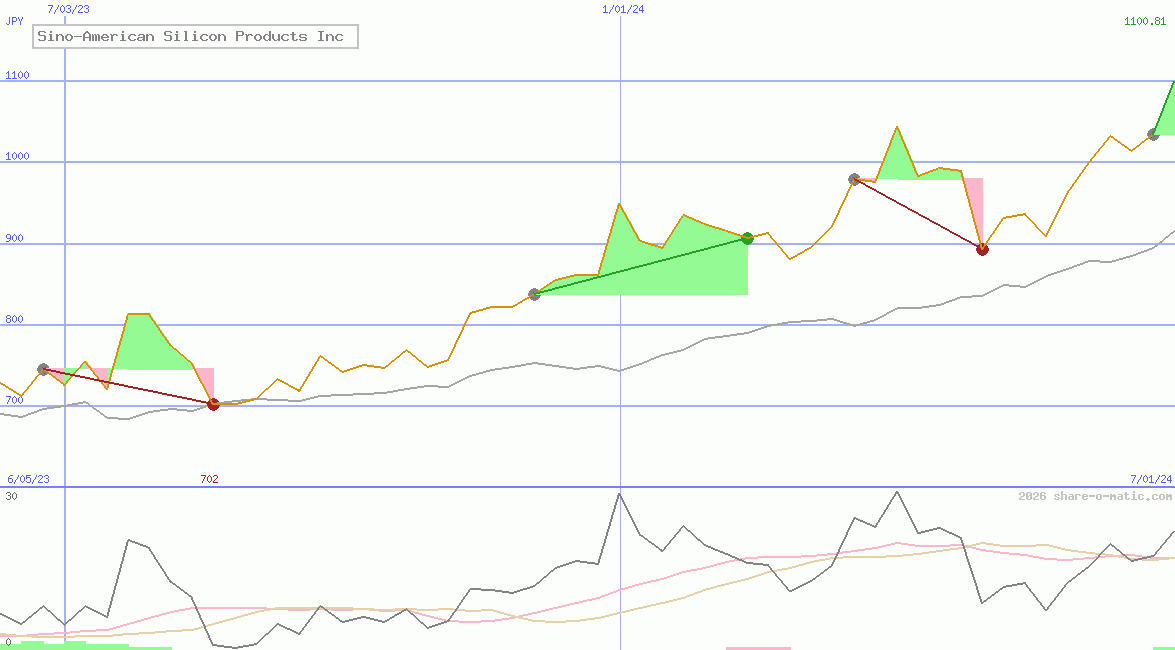Click the 700 price axis label
The height and width of the screenshot is (650, 1175).
point(14,400)
